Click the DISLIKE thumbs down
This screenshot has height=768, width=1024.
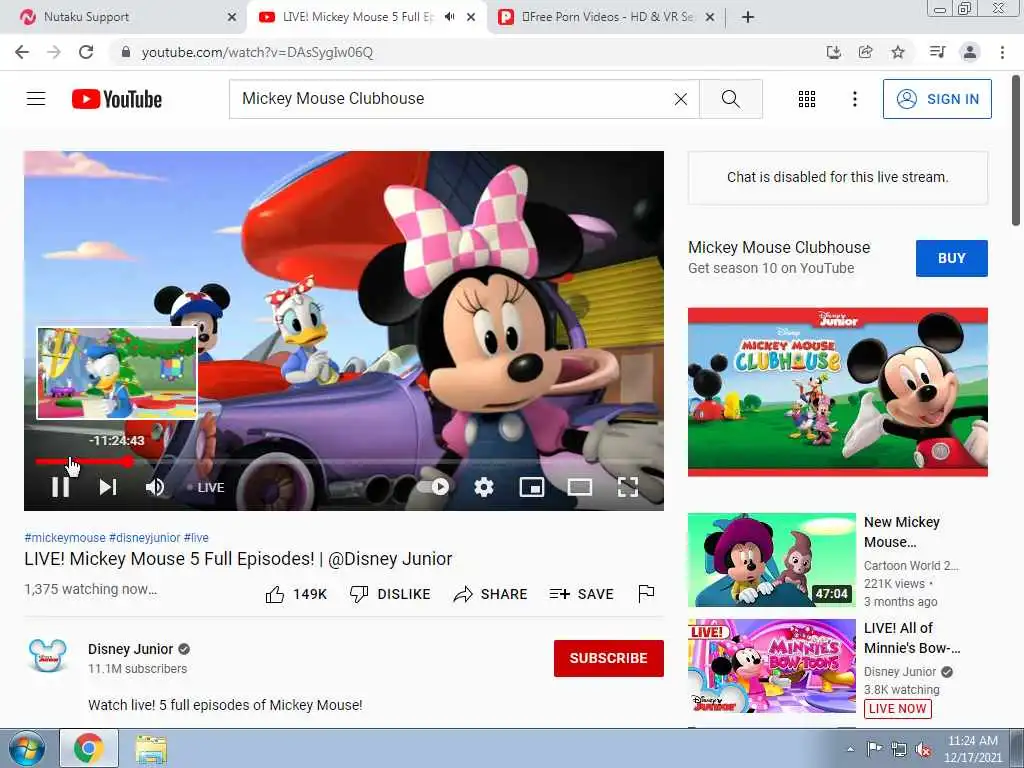coord(390,594)
